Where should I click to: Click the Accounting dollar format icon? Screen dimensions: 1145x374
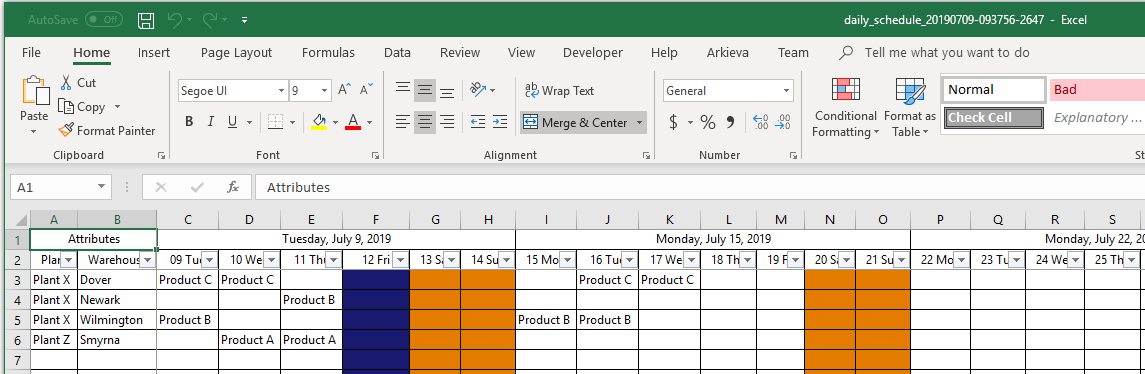click(673, 122)
